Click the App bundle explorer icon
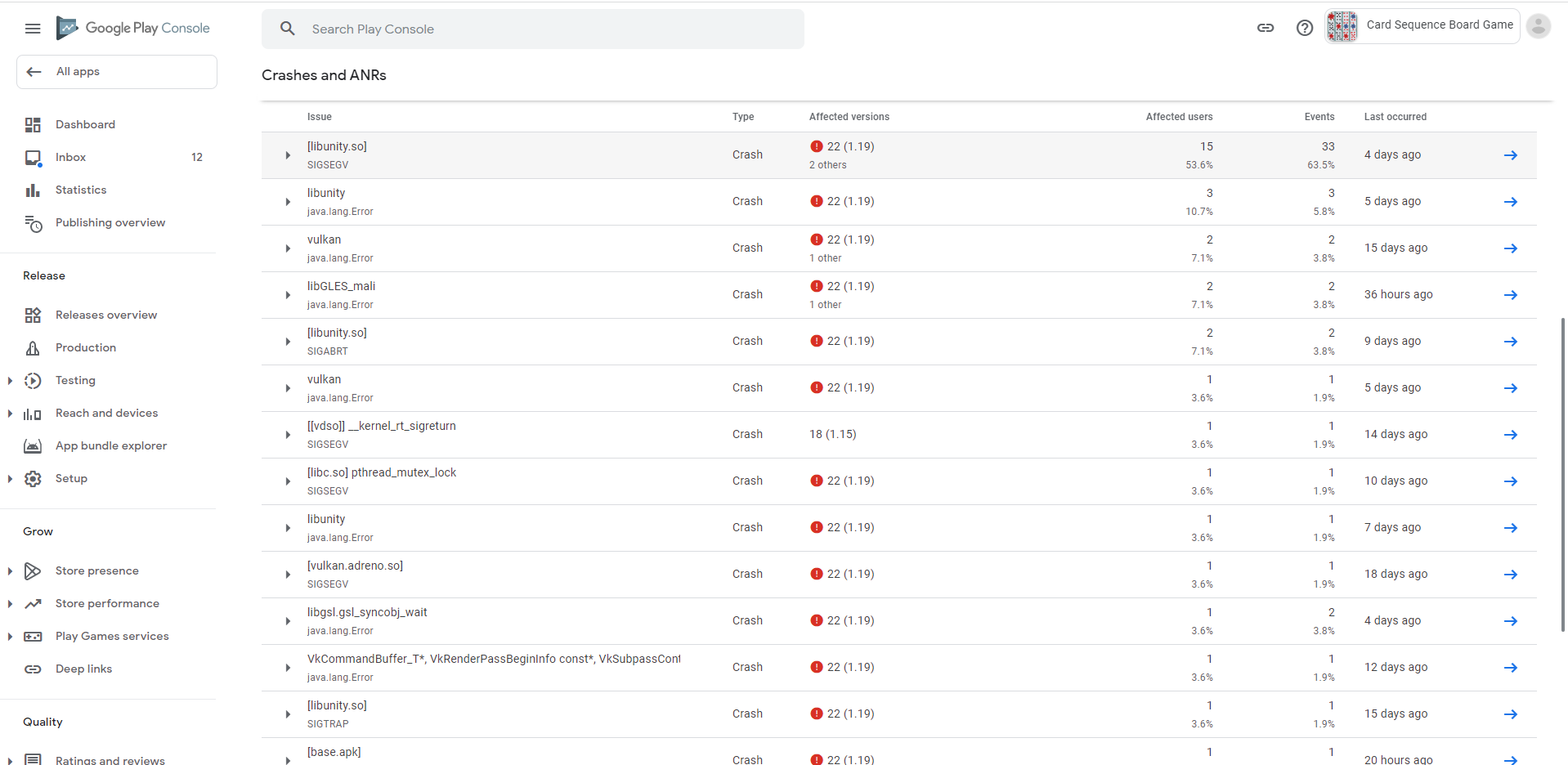The width and height of the screenshot is (1568, 765). [33, 446]
